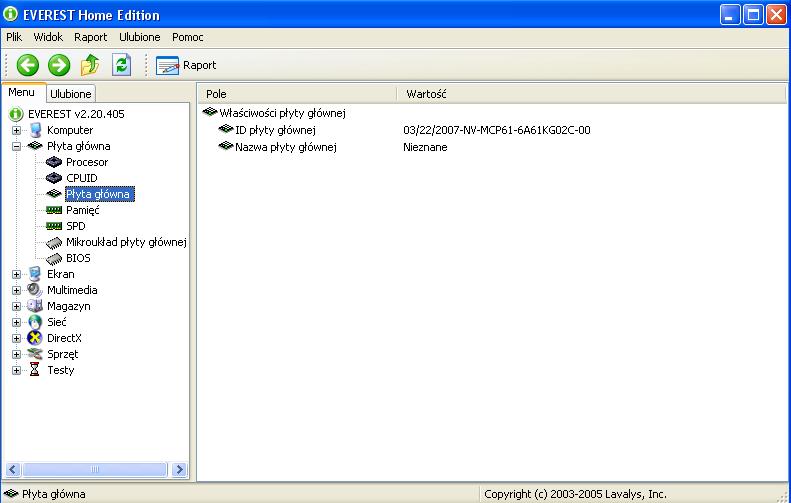Select the Komputer tree item

click(x=70, y=130)
